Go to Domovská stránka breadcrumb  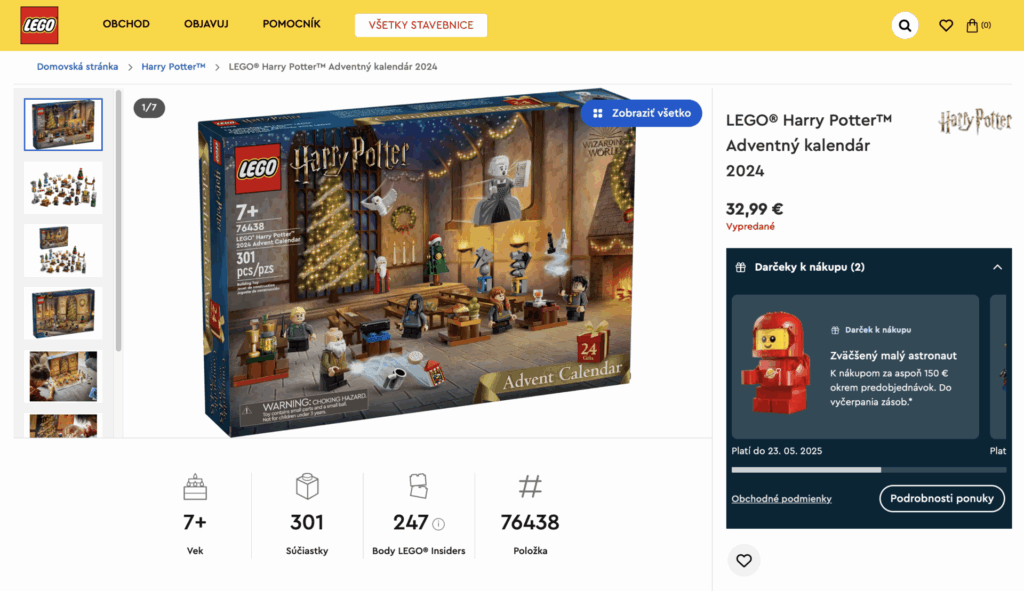tap(77, 67)
